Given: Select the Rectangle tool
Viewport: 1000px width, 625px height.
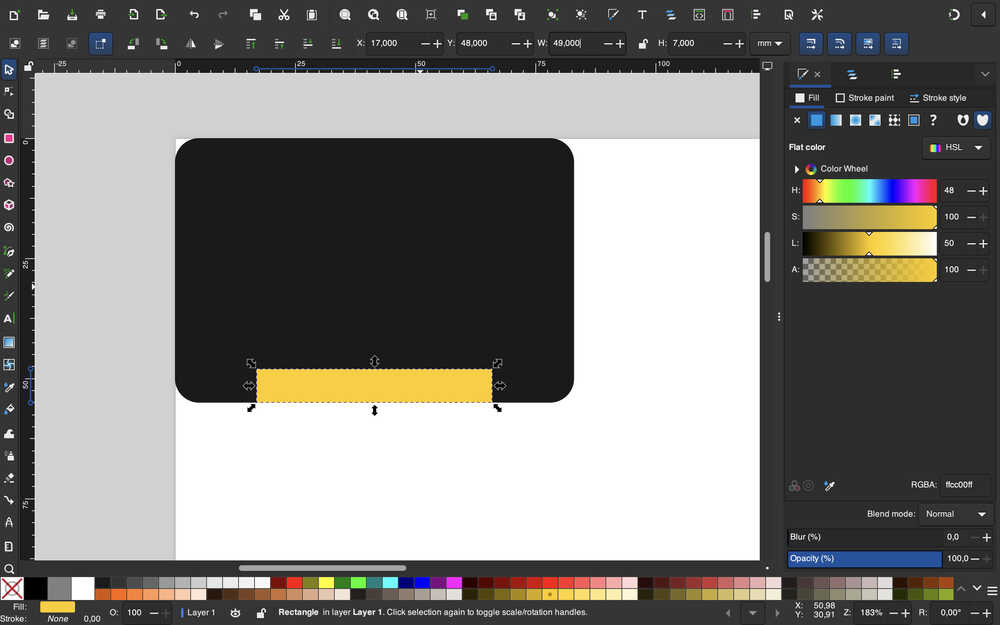Looking at the screenshot, I should (9, 138).
